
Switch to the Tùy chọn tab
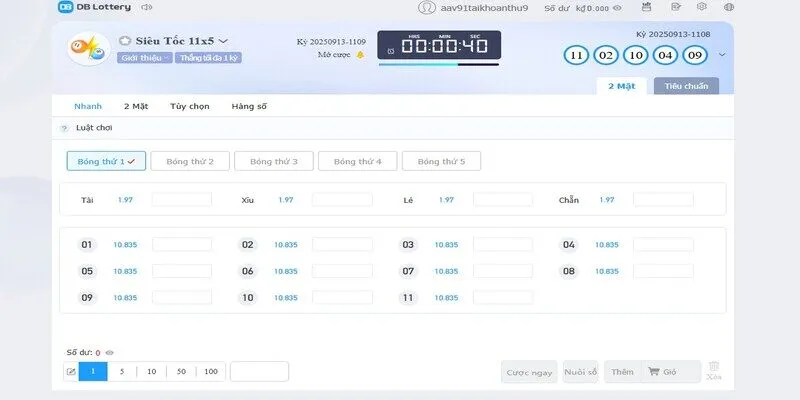(x=189, y=106)
